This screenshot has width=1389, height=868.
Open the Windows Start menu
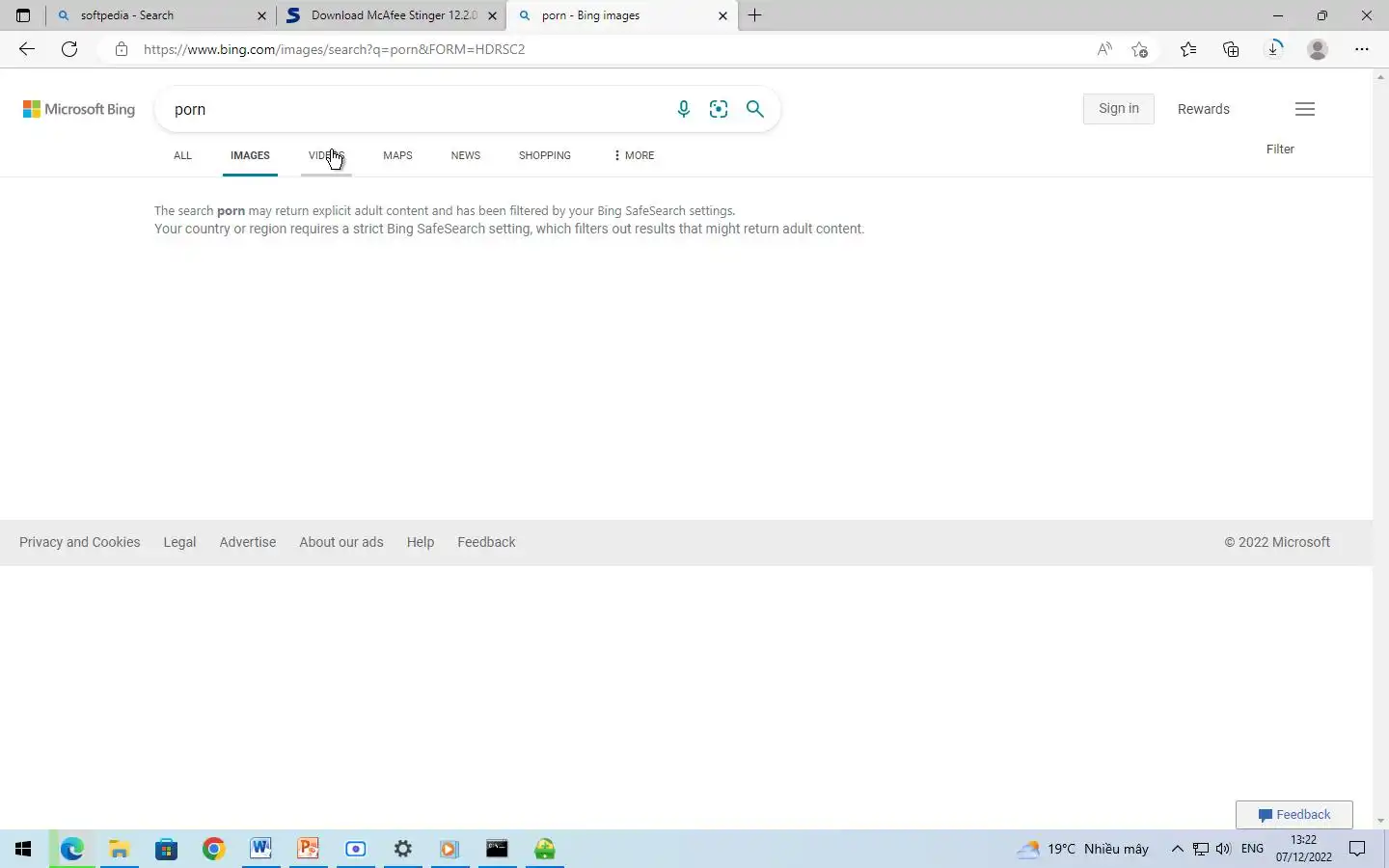(x=23, y=849)
